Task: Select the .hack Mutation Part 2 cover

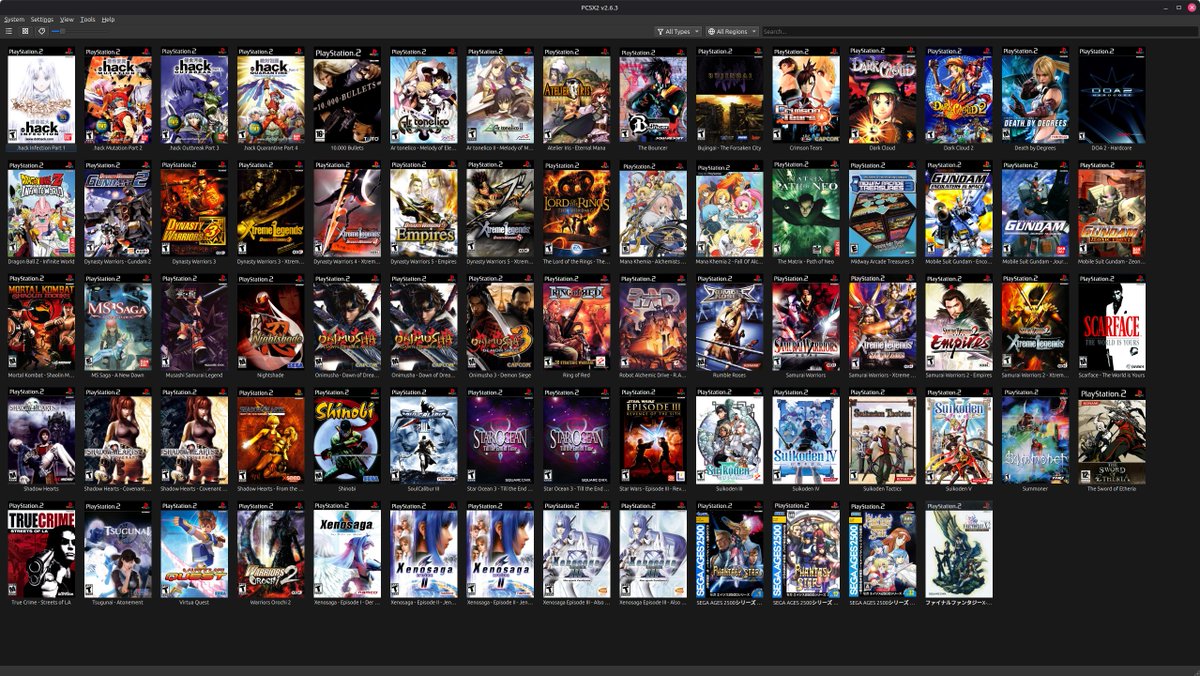Action: 118,95
